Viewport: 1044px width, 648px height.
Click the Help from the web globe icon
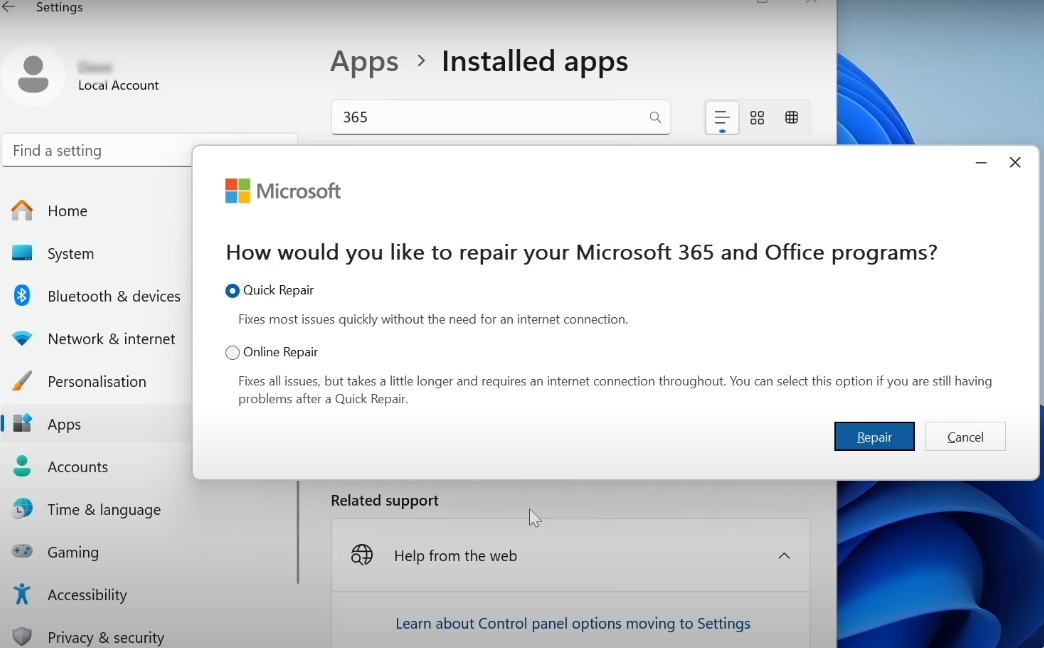pos(362,555)
